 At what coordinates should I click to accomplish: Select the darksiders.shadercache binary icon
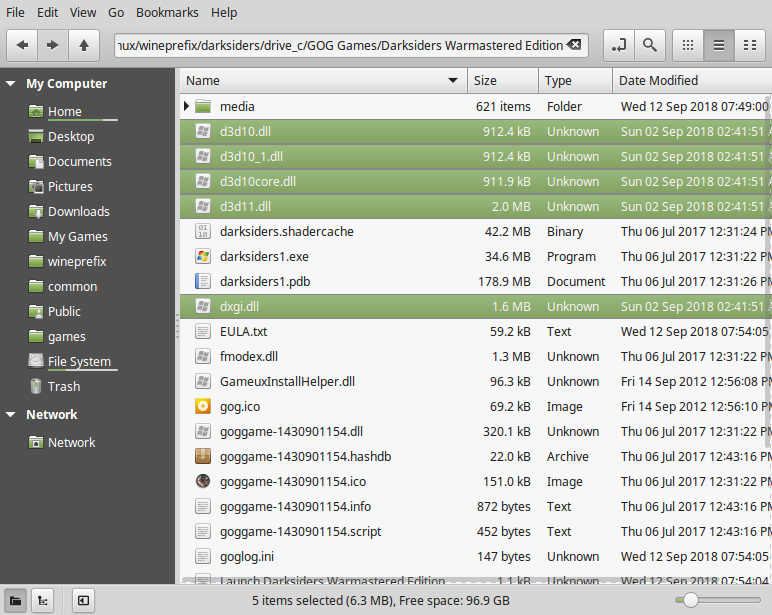tap(203, 231)
